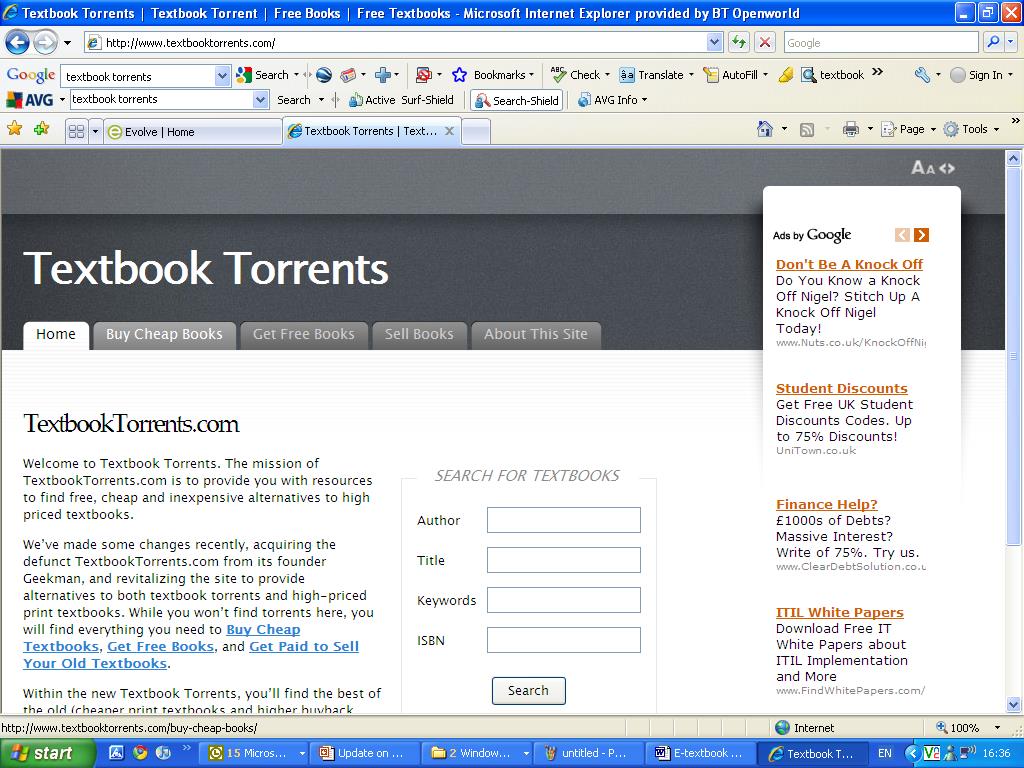Select the Home tab on the site
This screenshot has height=768, width=1024.
(x=56, y=334)
